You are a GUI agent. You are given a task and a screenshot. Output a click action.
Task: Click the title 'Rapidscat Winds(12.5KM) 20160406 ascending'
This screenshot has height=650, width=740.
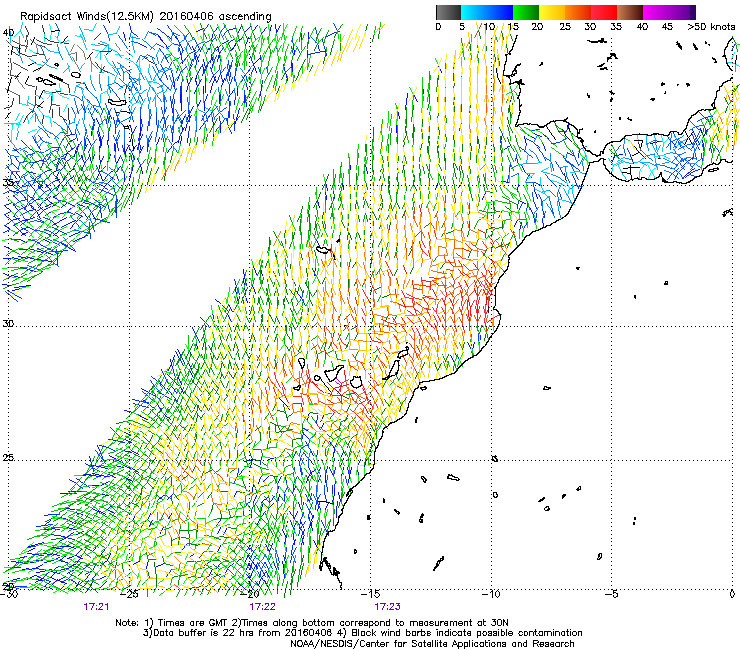point(146,17)
